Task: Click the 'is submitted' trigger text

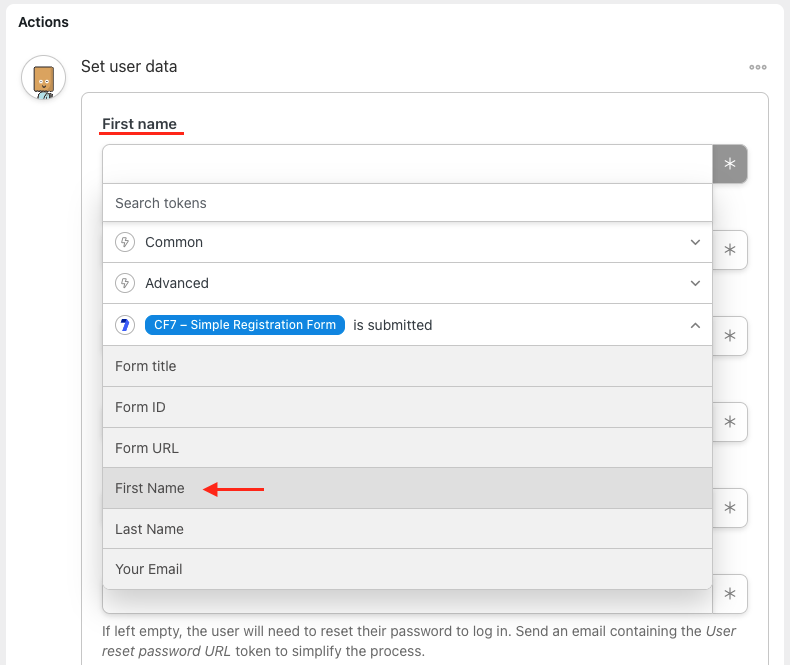Action: (x=392, y=325)
